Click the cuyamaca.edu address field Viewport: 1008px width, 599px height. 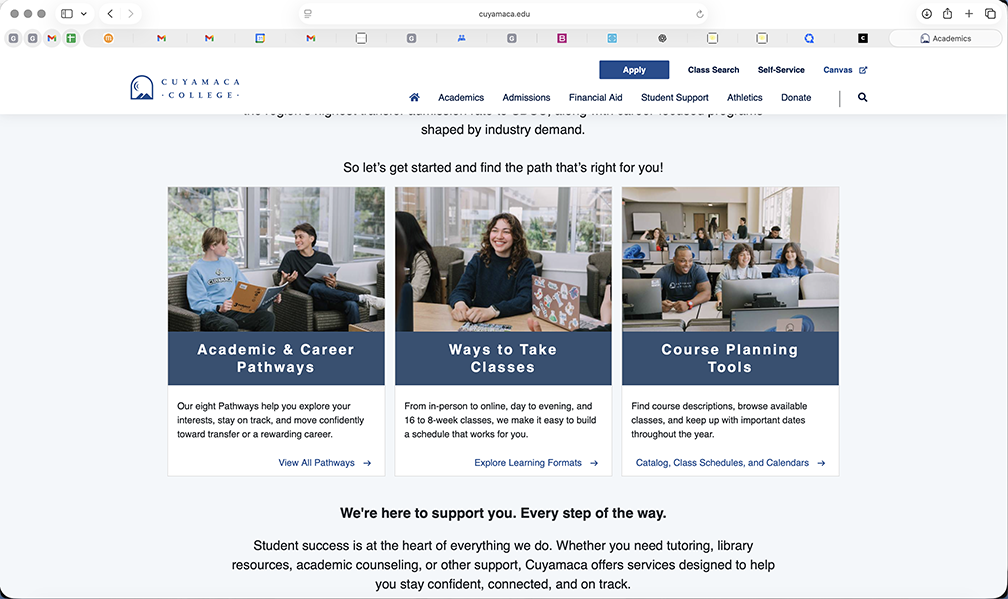coord(504,13)
